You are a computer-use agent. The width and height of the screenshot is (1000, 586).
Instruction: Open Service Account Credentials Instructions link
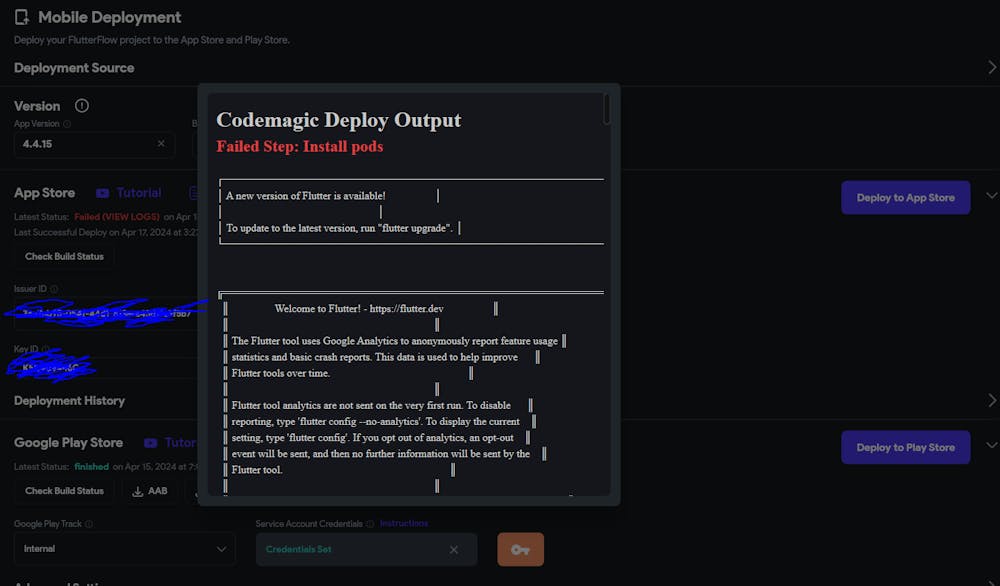pyautogui.click(x=404, y=524)
